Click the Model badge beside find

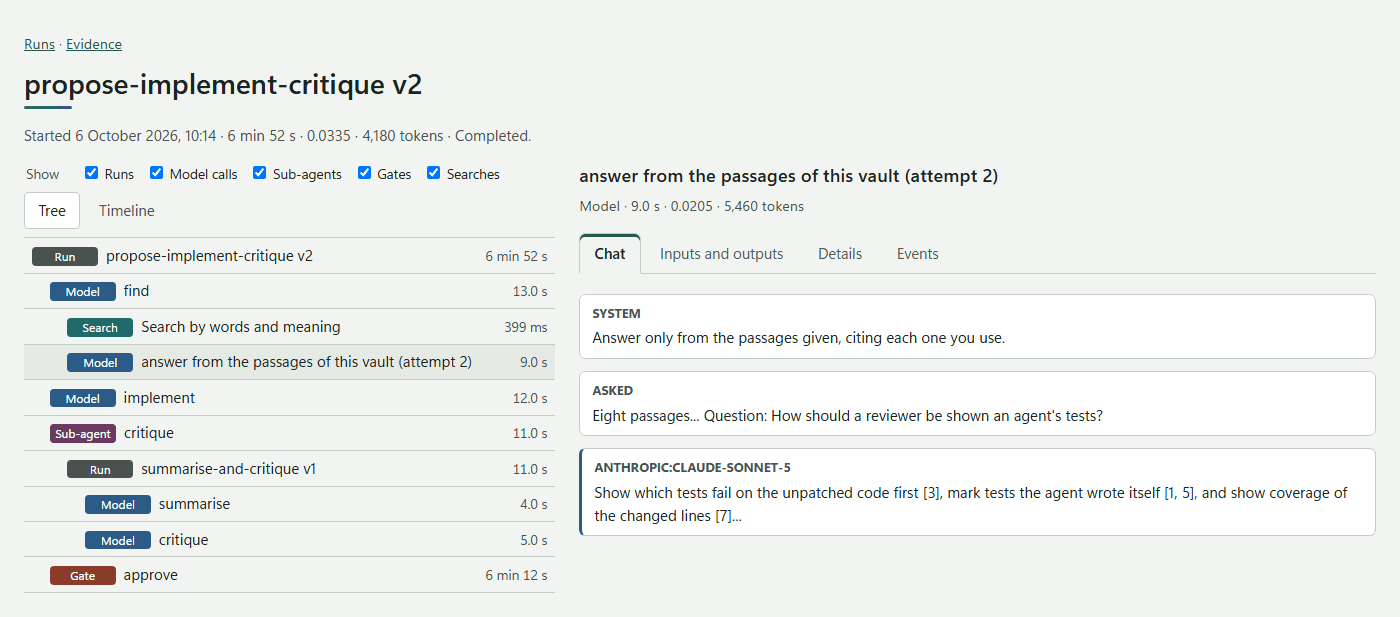[83, 292]
